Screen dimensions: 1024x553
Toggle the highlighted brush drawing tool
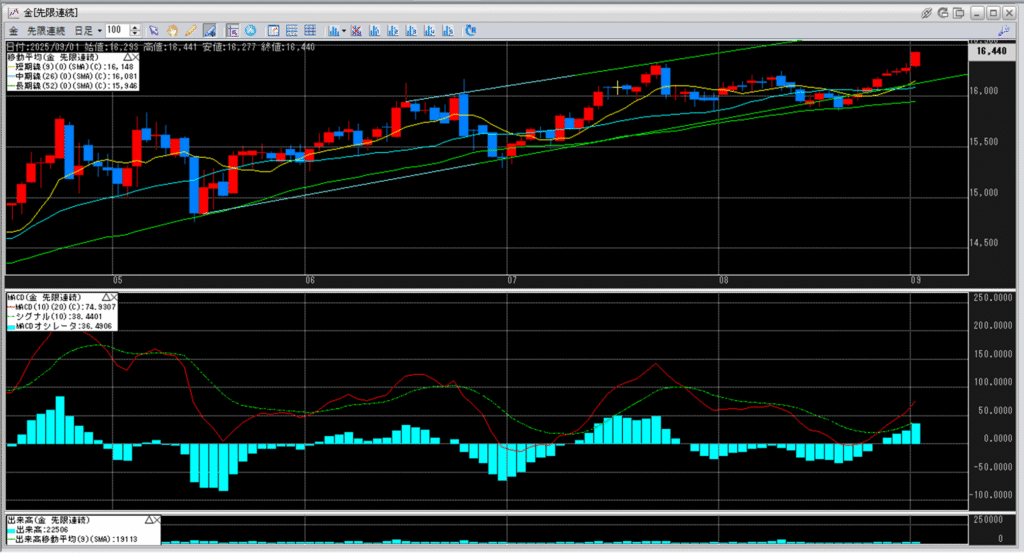(x=209, y=30)
